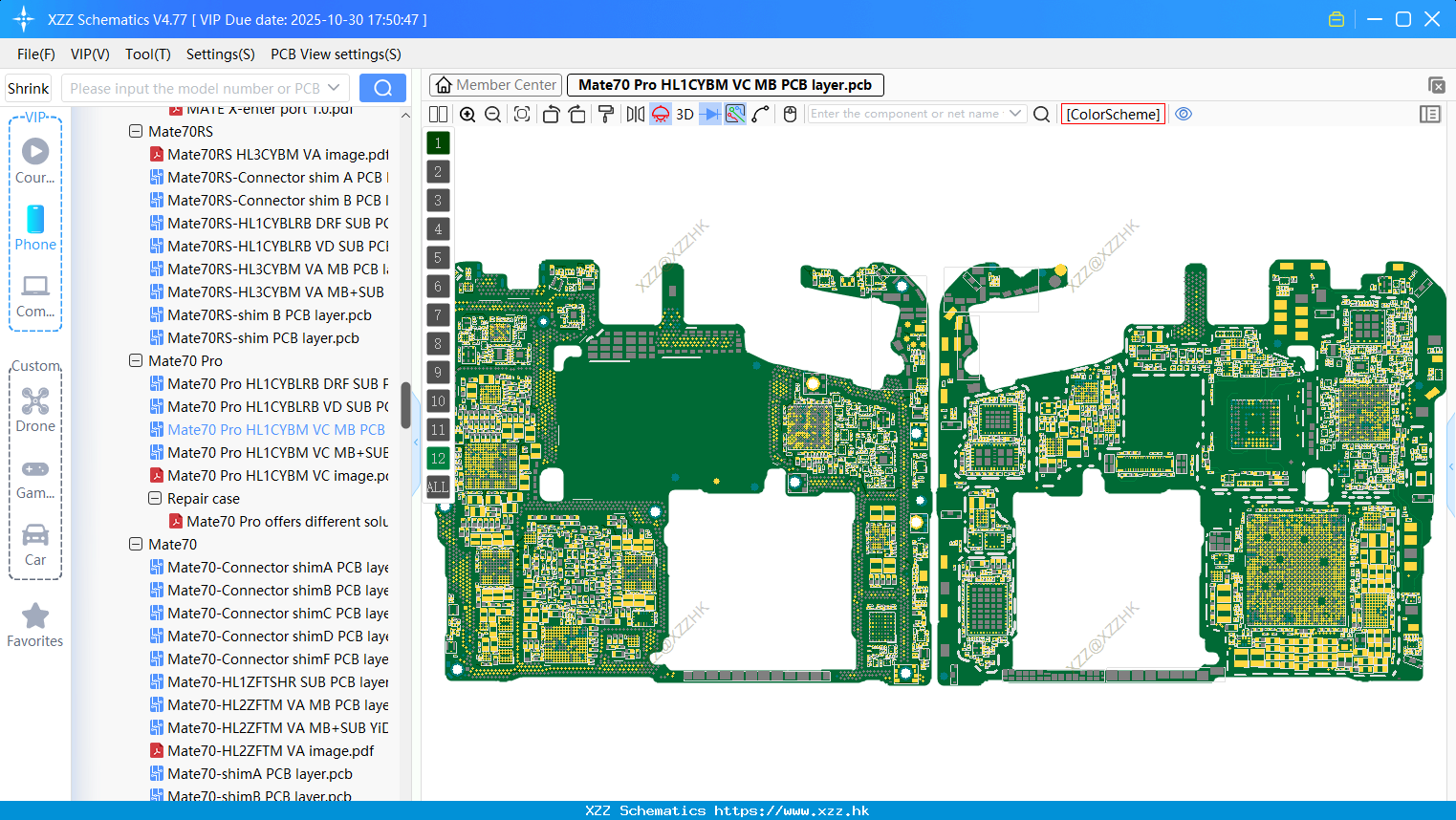This screenshot has width=1456, height=820.
Task: Click the Shrink button
Action: click(x=29, y=88)
